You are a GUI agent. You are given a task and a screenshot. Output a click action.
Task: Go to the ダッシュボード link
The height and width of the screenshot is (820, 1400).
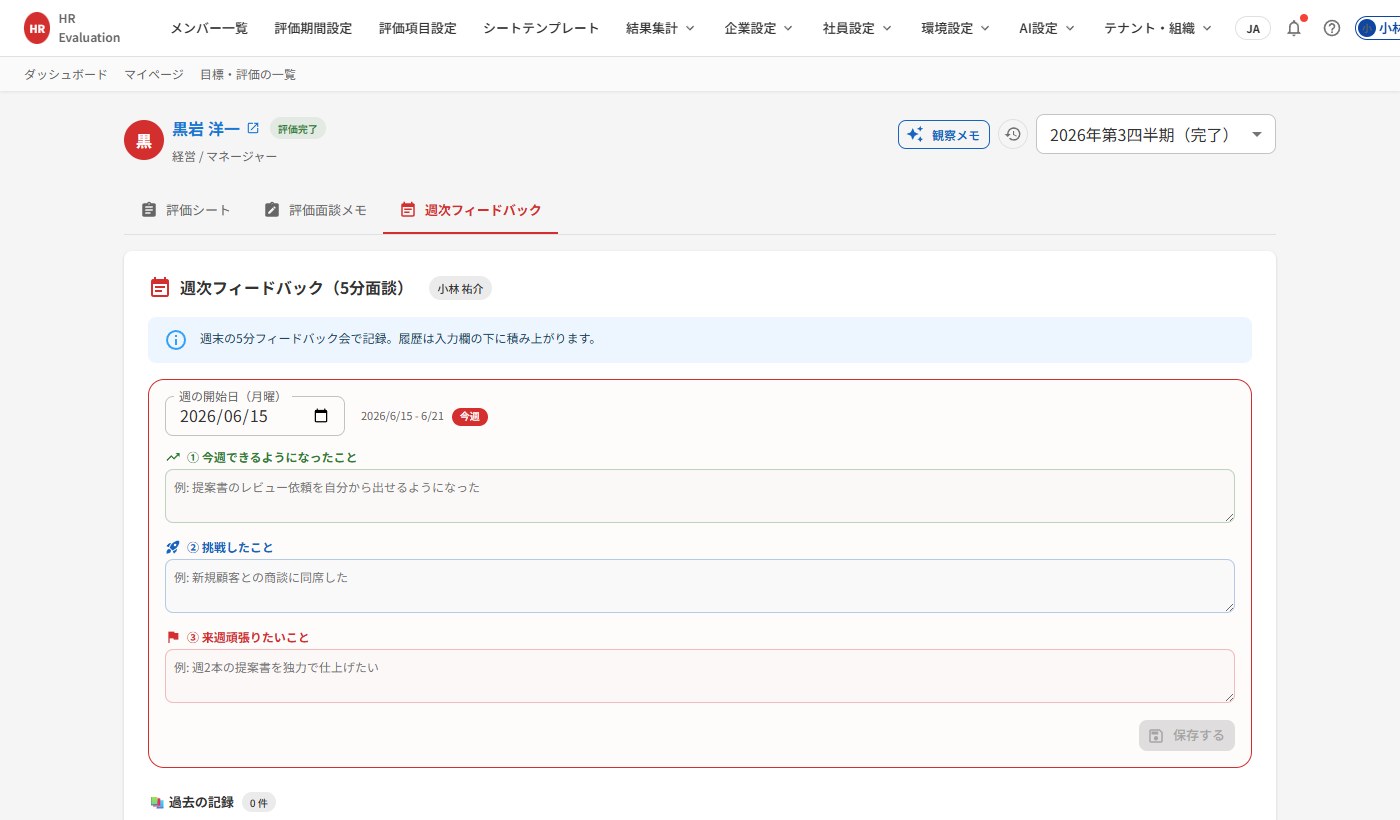[x=65, y=75]
